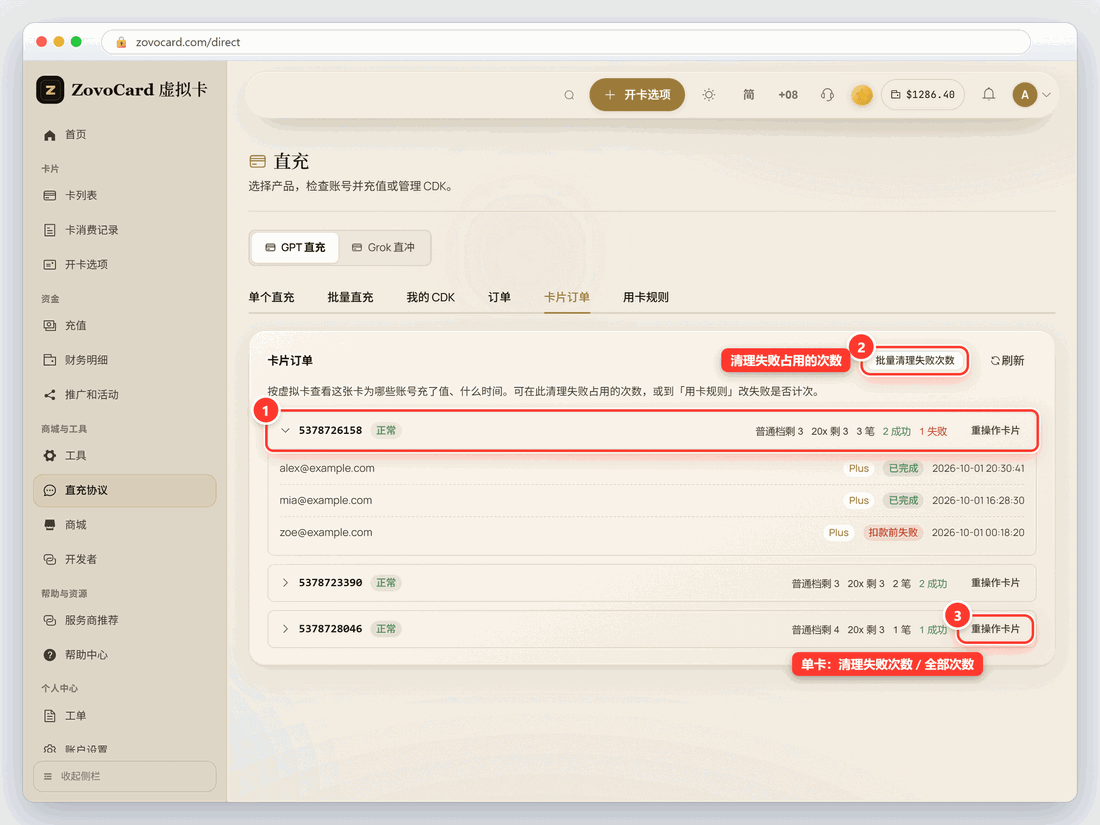This screenshot has height=825, width=1100.
Task: Select GPT 直充 product tab
Action: tap(295, 248)
